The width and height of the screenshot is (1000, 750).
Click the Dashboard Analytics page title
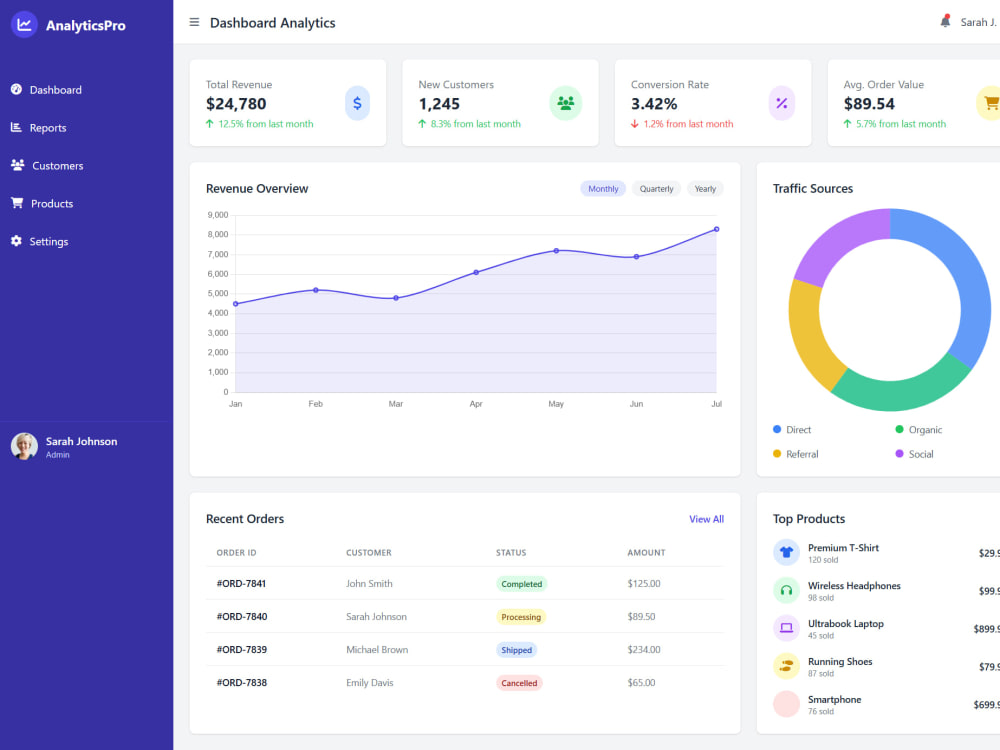272,23
